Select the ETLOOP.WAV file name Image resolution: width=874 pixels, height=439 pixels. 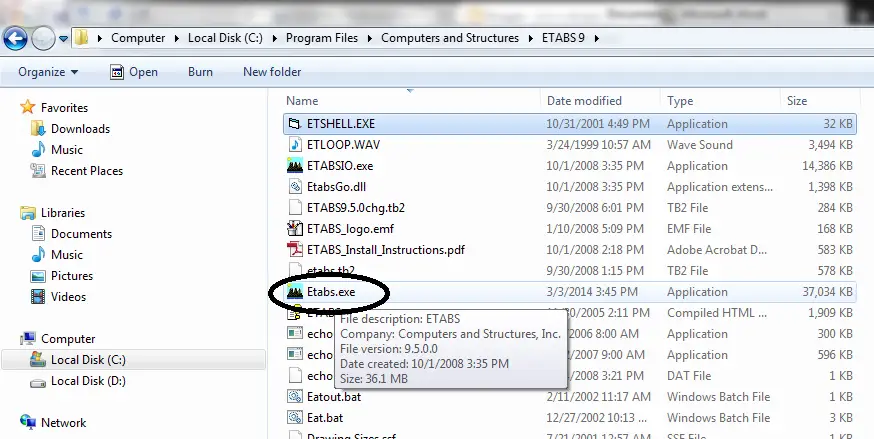point(343,145)
